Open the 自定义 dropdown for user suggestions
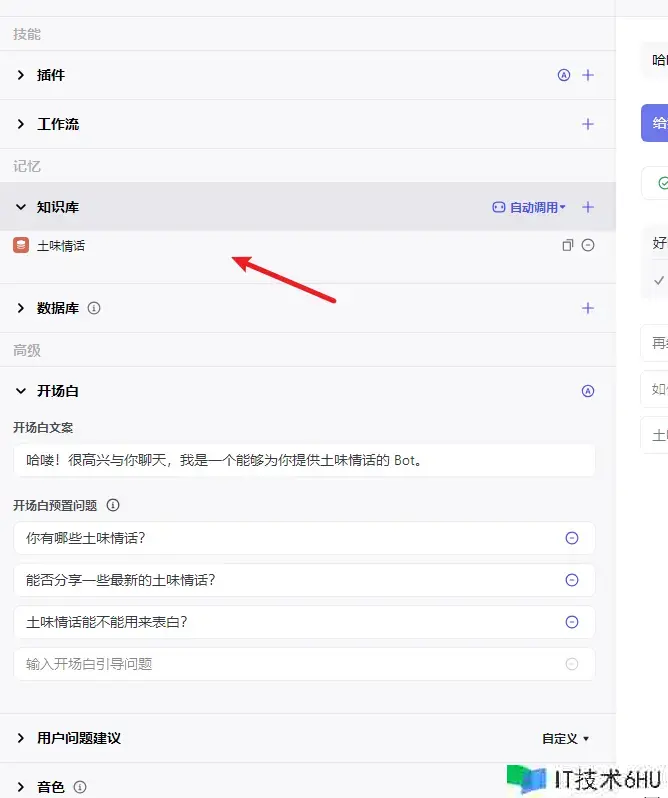668x798 pixels. pyautogui.click(x=566, y=739)
